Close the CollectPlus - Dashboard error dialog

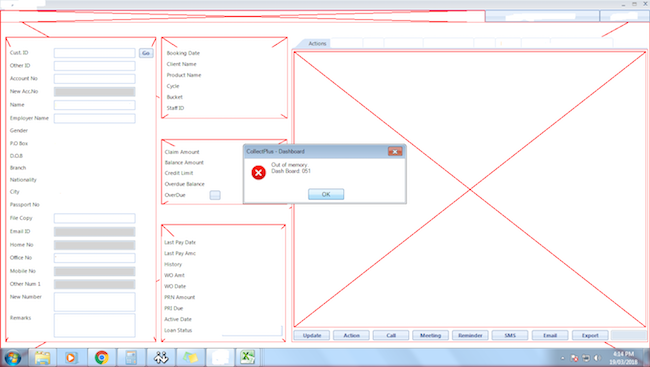(x=395, y=151)
